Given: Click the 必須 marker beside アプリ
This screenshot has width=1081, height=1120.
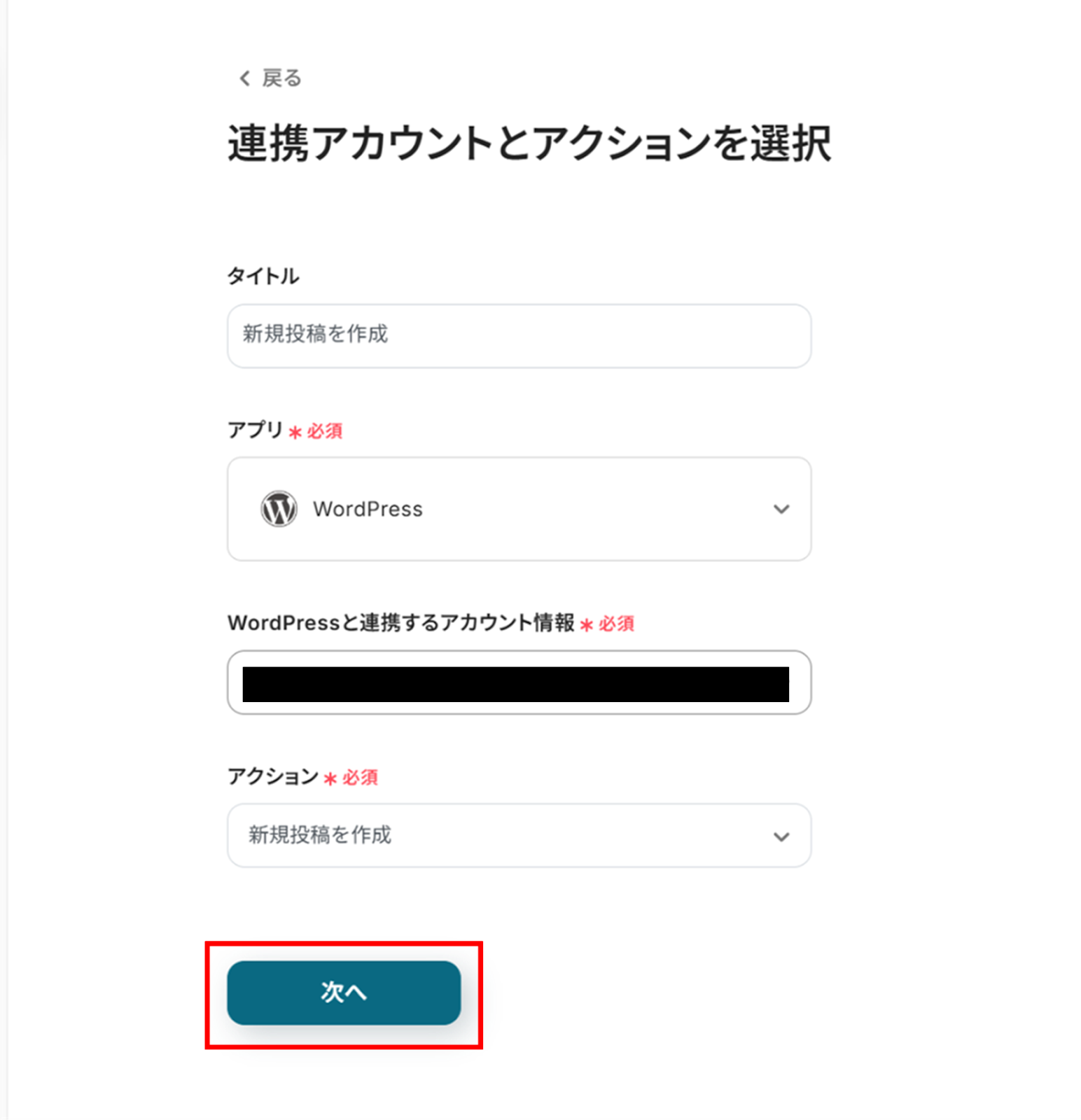Looking at the screenshot, I should tap(325, 431).
